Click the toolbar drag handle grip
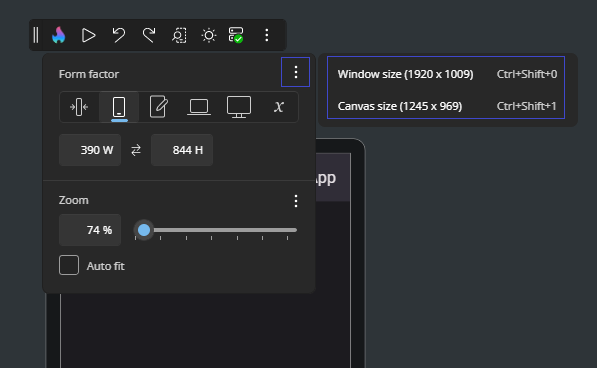Screen dimensions: 597x368 pyautogui.click(x=36, y=35)
